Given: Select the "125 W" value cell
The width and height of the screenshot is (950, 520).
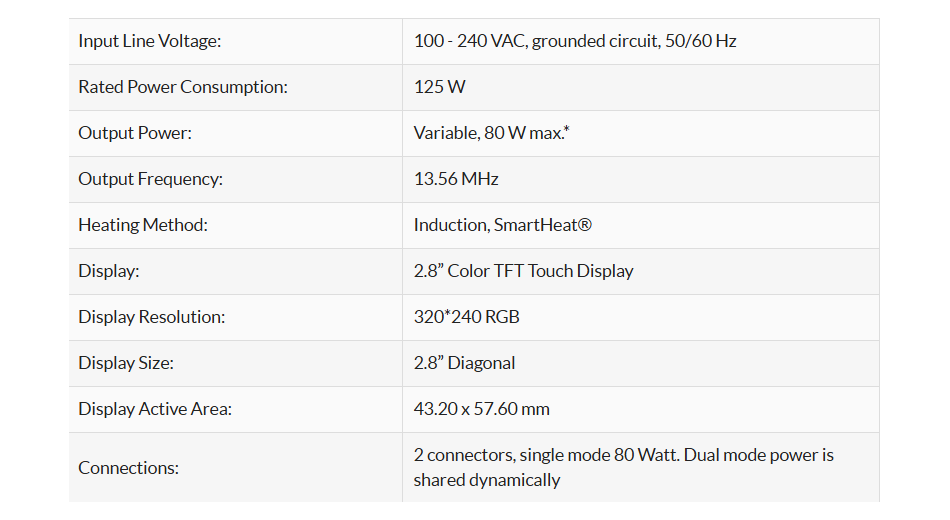Looking at the screenshot, I should [x=440, y=87].
